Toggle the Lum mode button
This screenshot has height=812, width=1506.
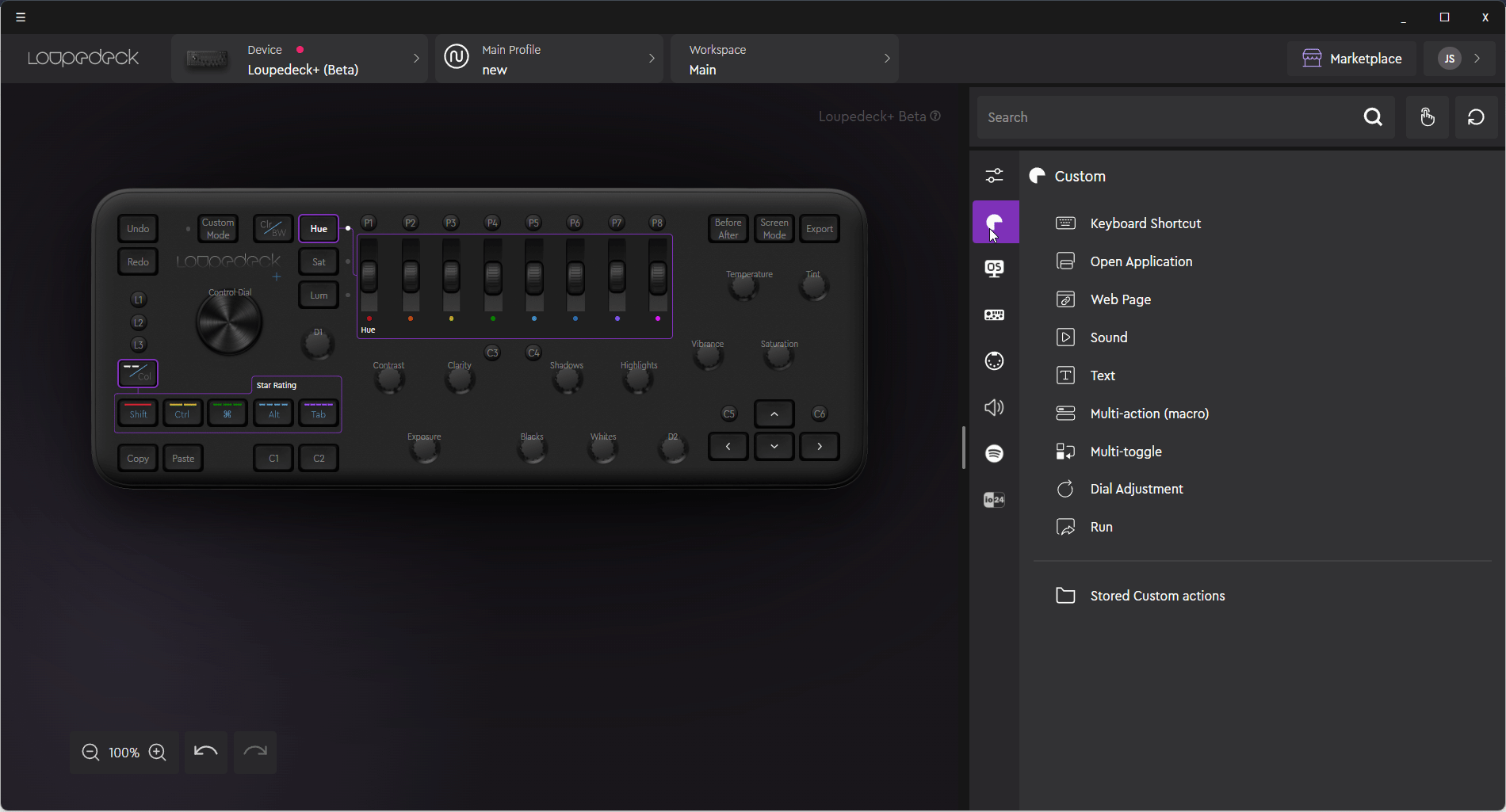319,295
